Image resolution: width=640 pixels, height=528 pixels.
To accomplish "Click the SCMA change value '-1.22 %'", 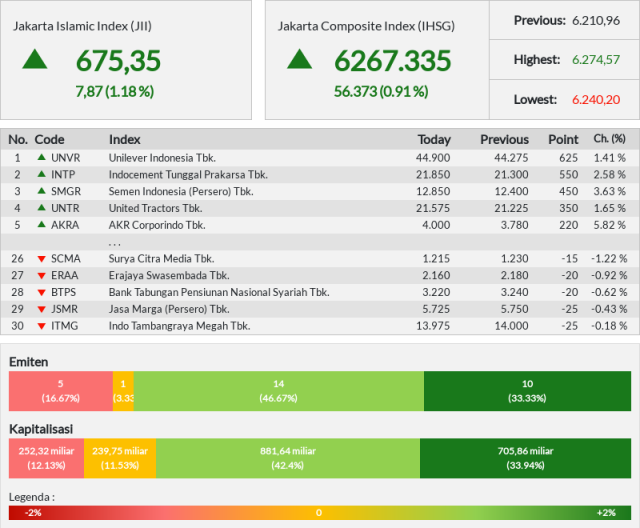I will point(609,259).
